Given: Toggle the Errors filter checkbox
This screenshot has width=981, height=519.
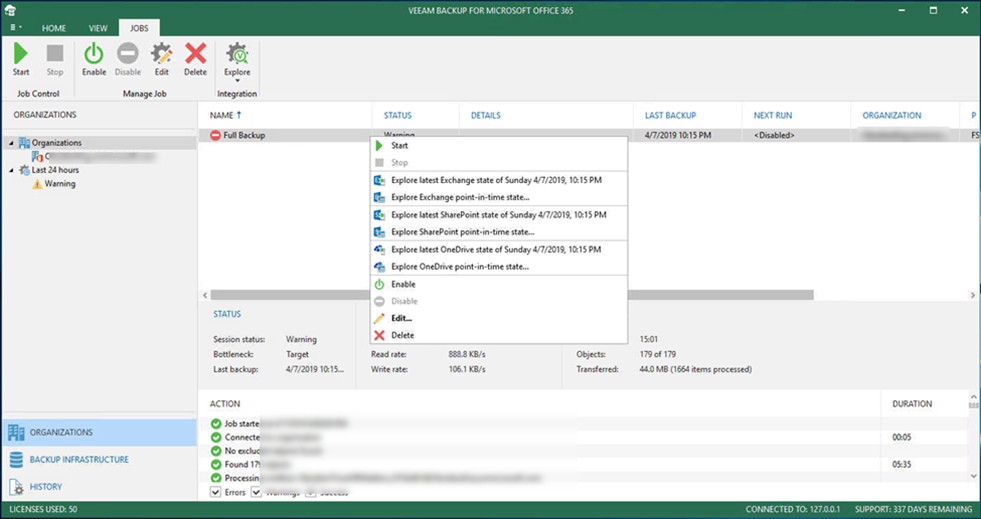Looking at the screenshot, I should tap(216, 492).
